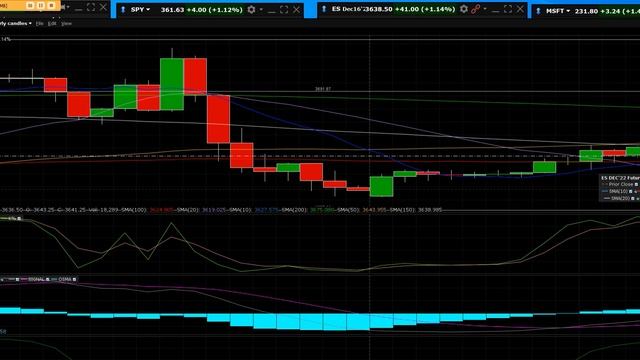Click third stop button in orange recording bar
Screen dimensions: 640x360
(x=51, y=6)
